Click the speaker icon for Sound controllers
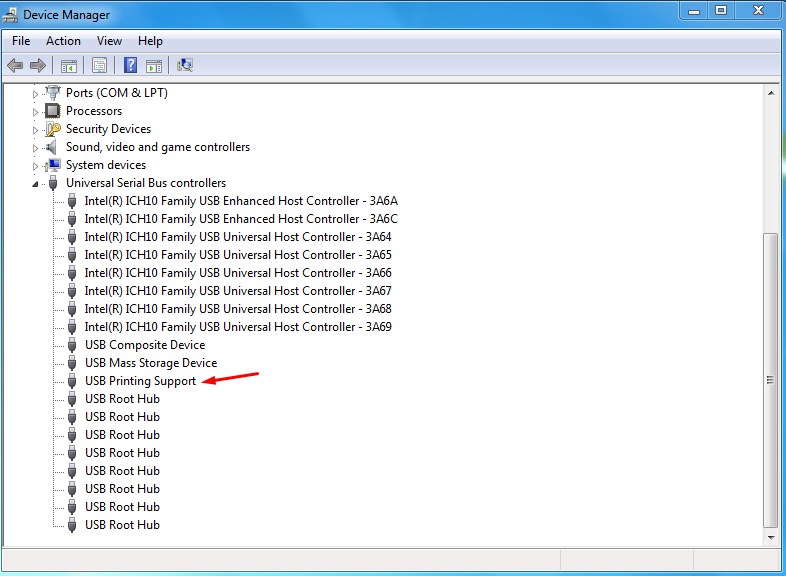Image resolution: width=786 pixels, height=576 pixels. (x=51, y=147)
